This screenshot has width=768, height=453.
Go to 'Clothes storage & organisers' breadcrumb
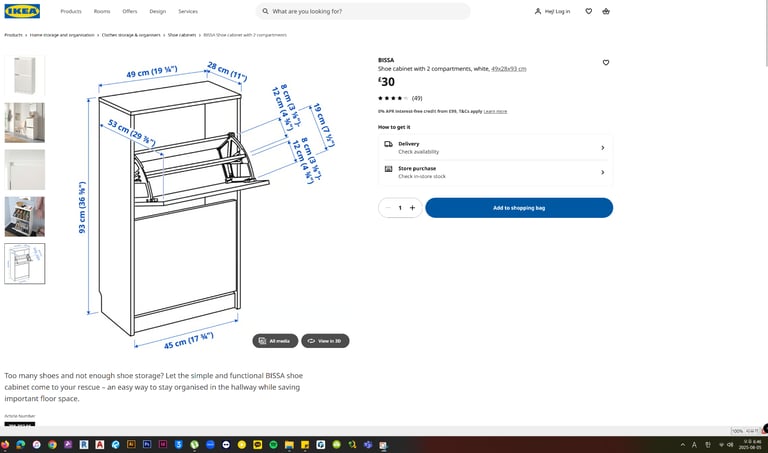pyautogui.click(x=131, y=35)
